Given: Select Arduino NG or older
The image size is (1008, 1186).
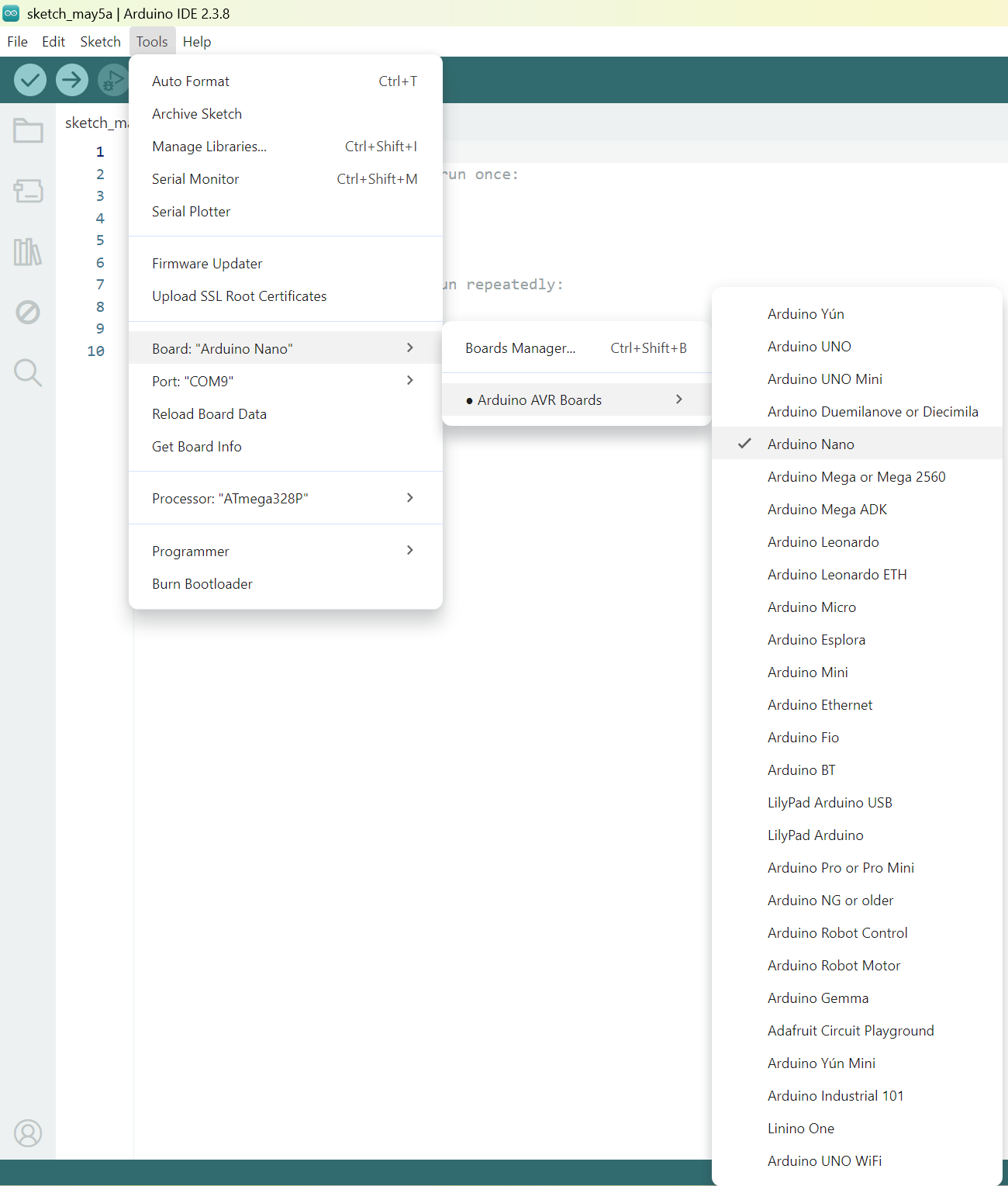Looking at the screenshot, I should click(857, 900).
